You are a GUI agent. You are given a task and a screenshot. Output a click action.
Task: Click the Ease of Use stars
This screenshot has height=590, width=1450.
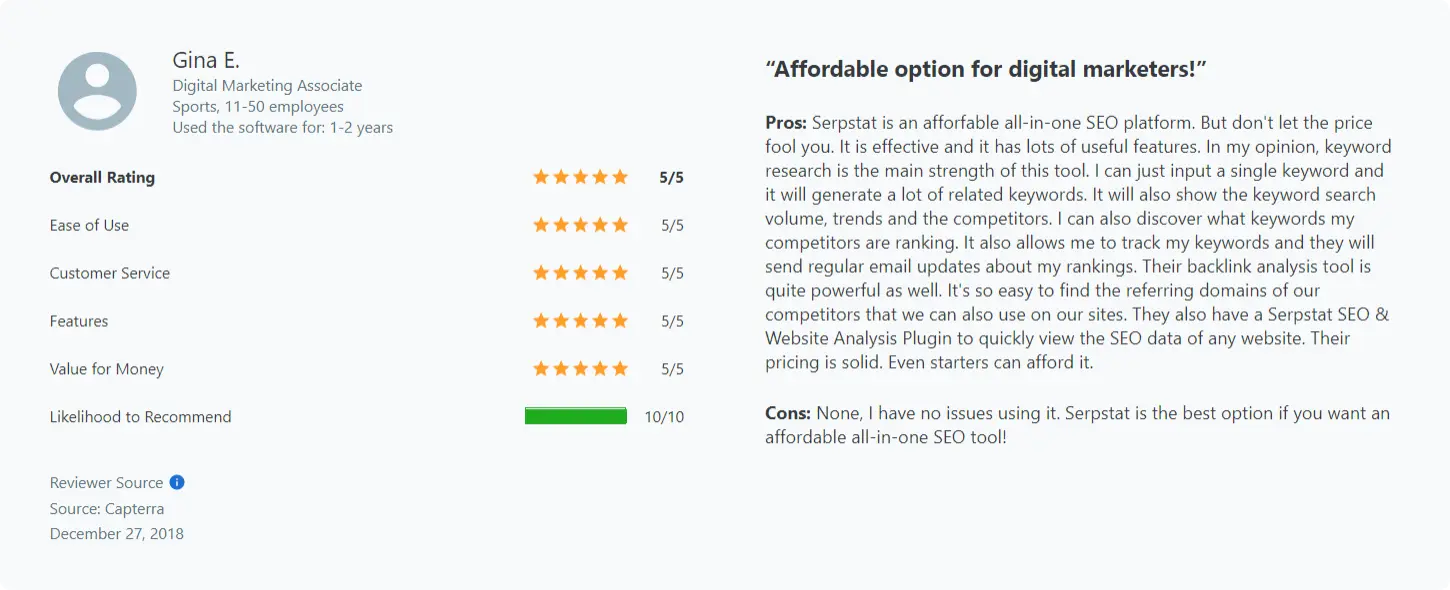click(580, 225)
